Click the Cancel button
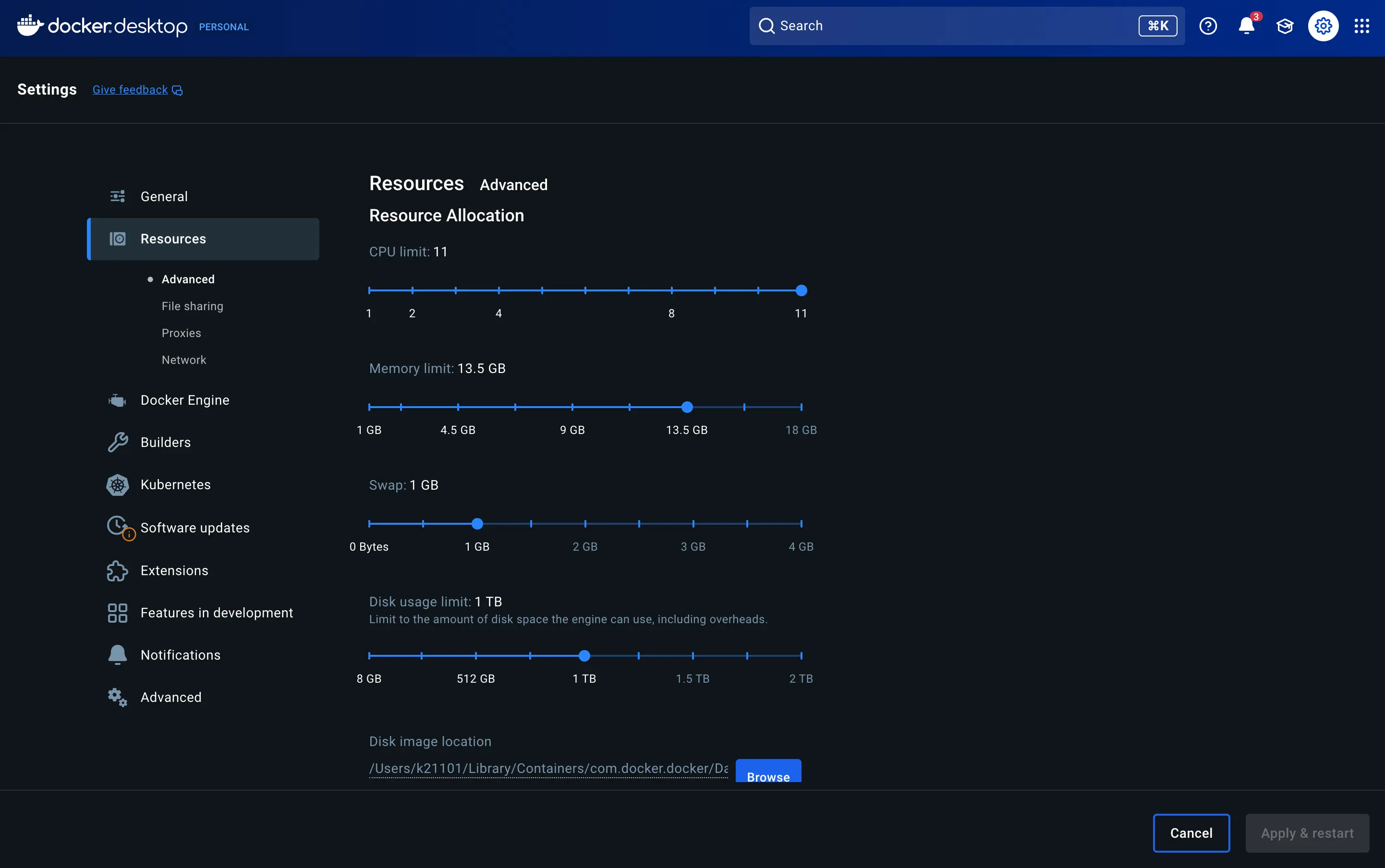This screenshot has width=1385, height=868. (x=1191, y=833)
